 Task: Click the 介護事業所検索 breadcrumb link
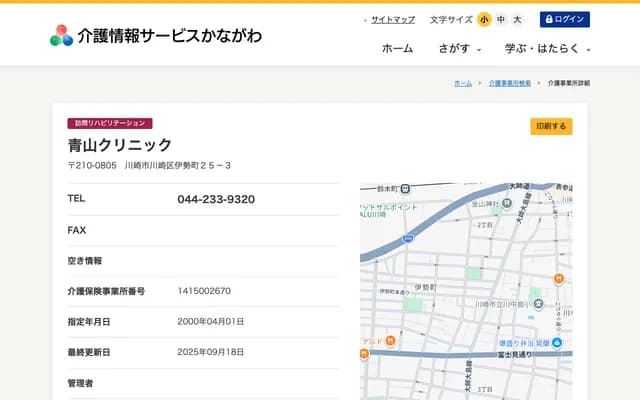pyautogui.click(x=510, y=83)
